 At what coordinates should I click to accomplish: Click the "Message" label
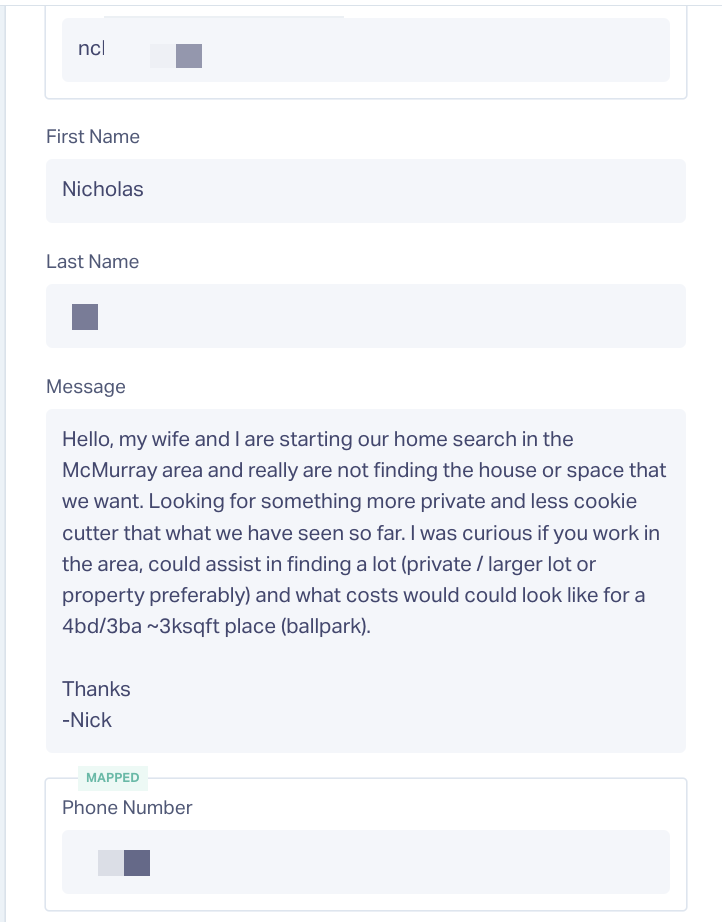pos(86,387)
